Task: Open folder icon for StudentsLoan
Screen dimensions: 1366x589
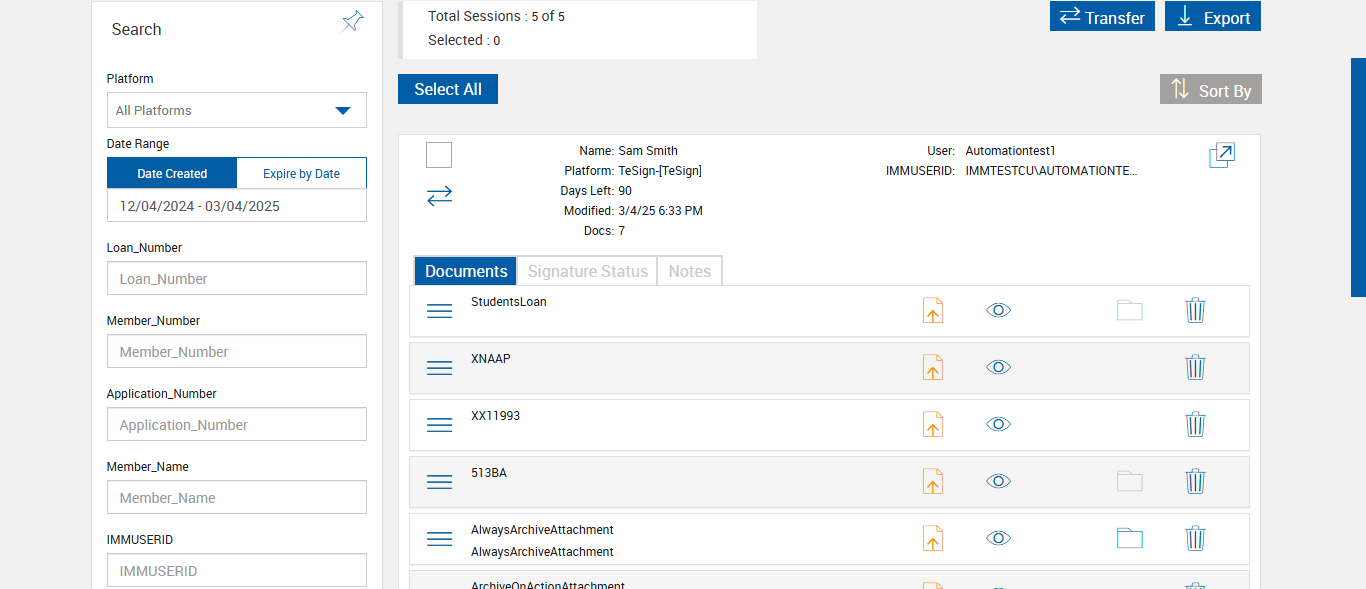Action: click(x=1130, y=311)
